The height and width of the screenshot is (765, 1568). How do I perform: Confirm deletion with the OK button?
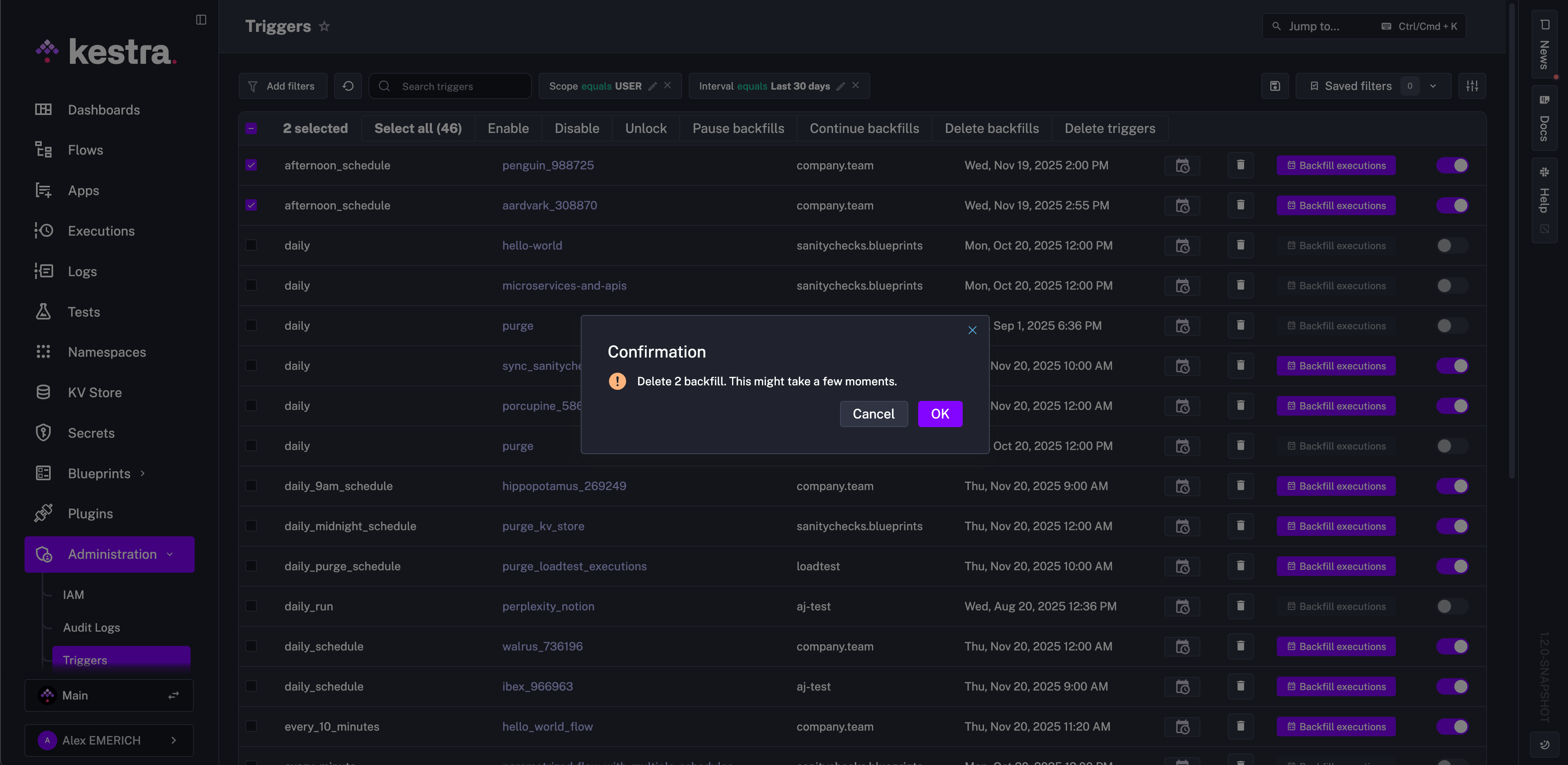[939, 414]
